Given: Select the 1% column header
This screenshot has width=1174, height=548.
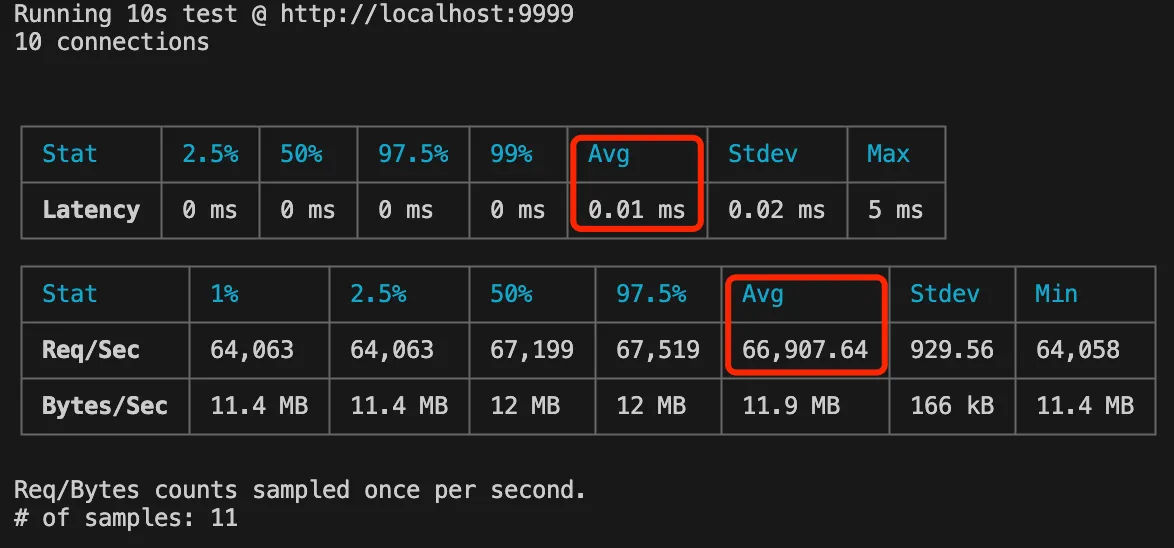Looking at the screenshot, I should pos(224,294).
